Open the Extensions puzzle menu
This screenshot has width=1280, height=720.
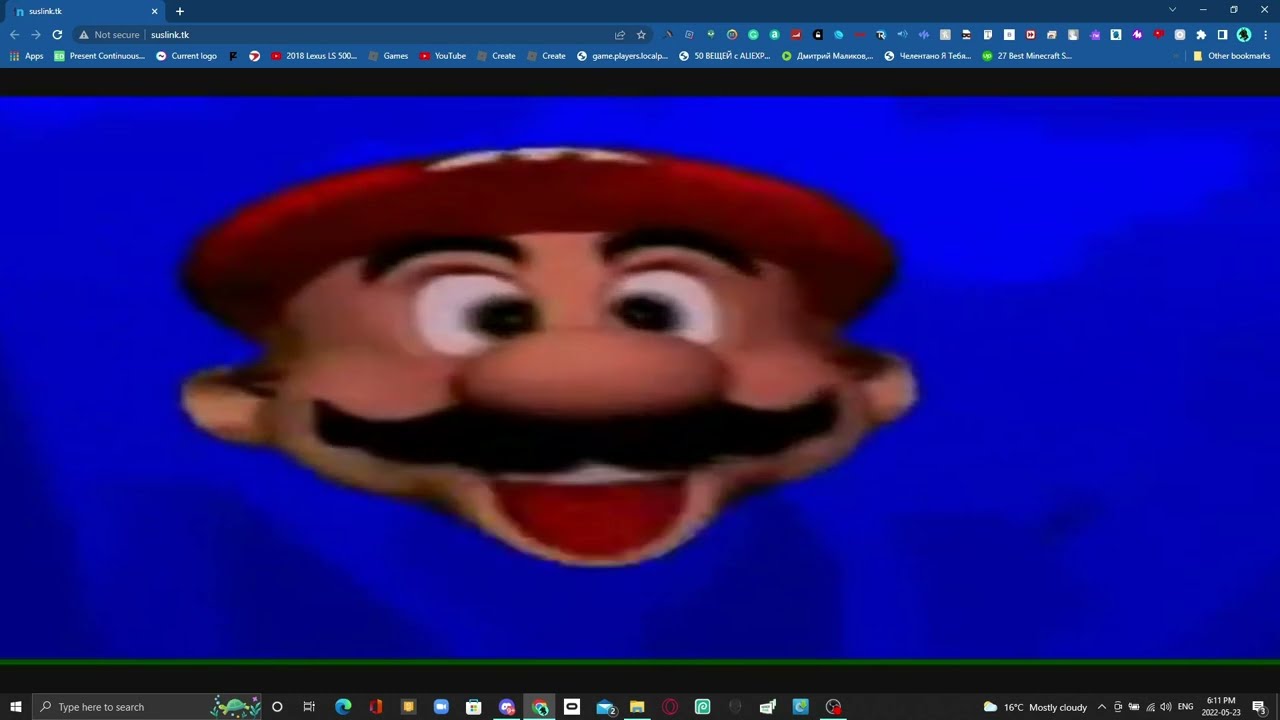1201,34
